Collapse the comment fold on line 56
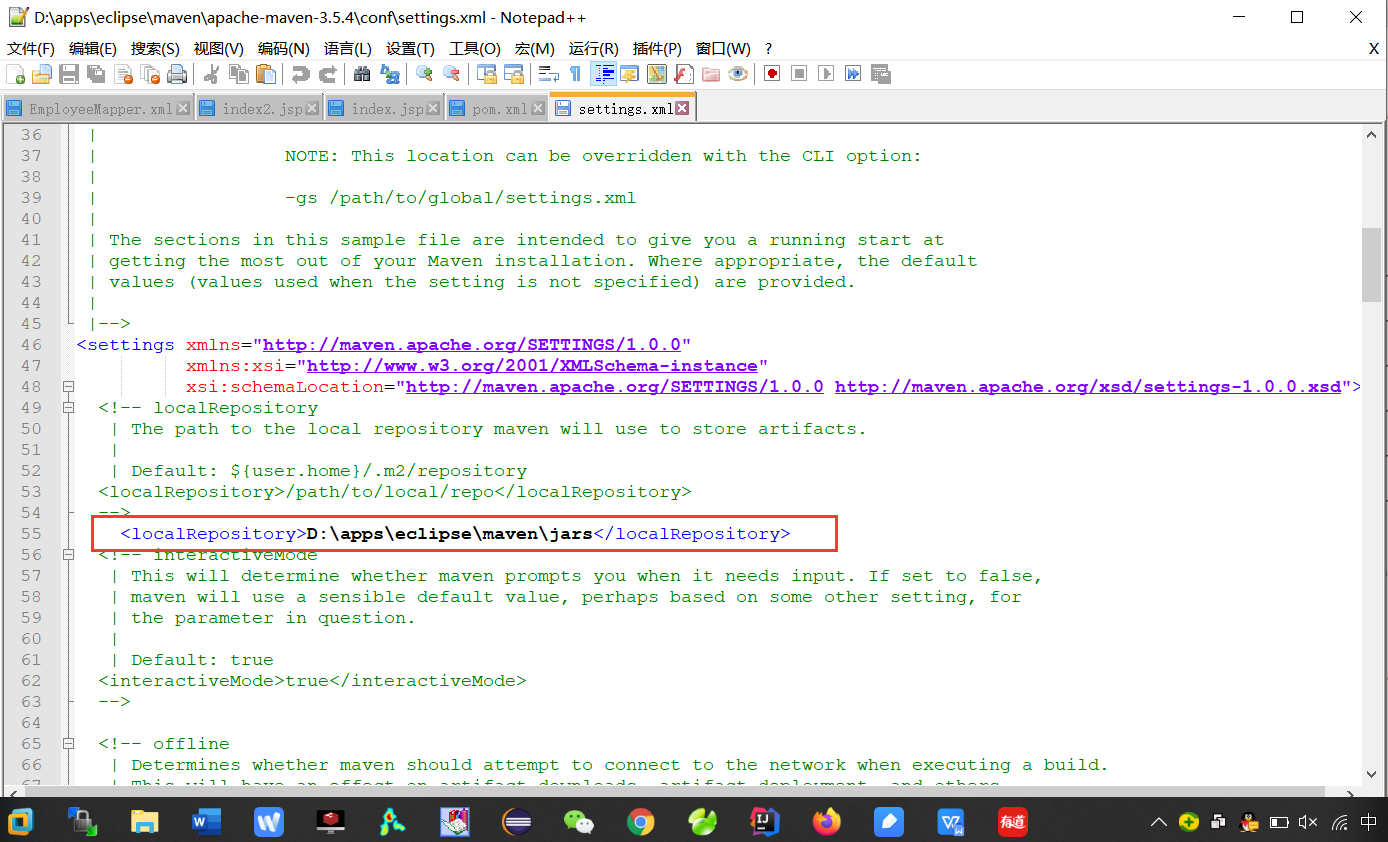Screen dimensions: 1388x842 click(x=68, y=555)
